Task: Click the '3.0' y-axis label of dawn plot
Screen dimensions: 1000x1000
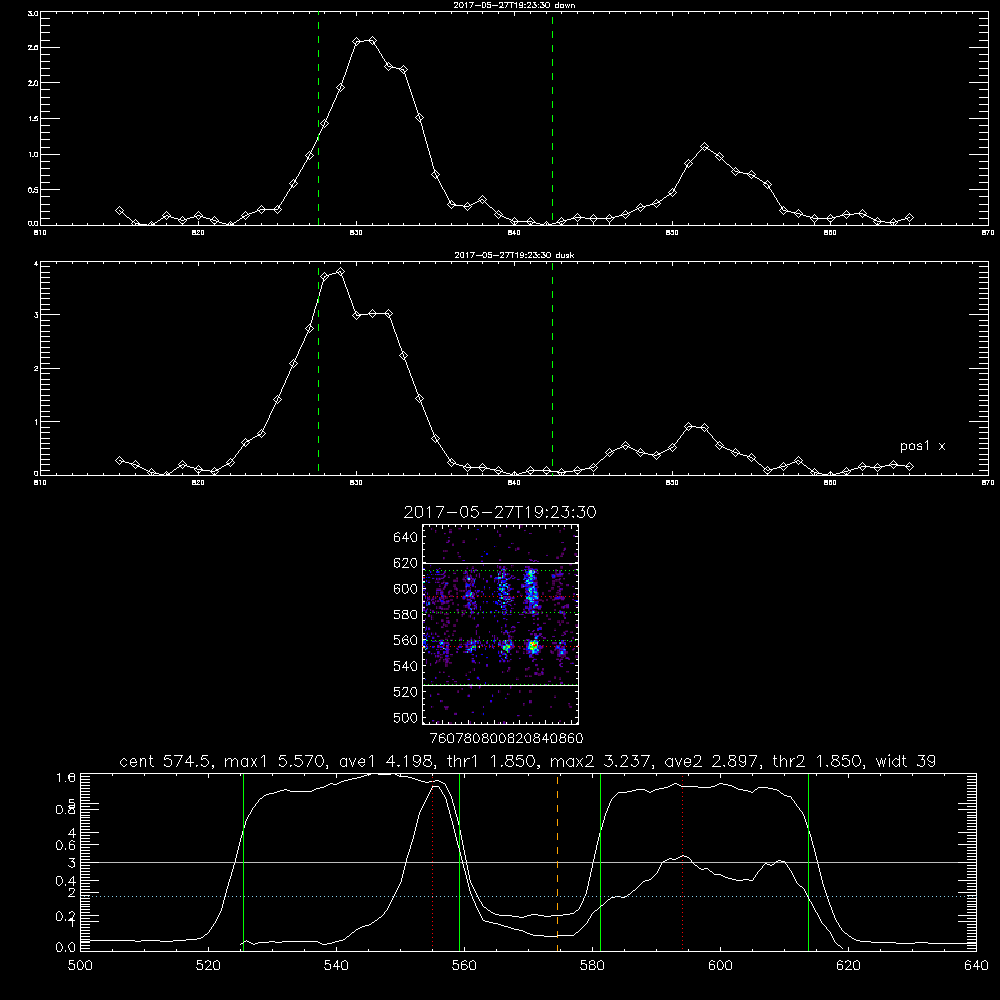Action: (x=34, y=13)
